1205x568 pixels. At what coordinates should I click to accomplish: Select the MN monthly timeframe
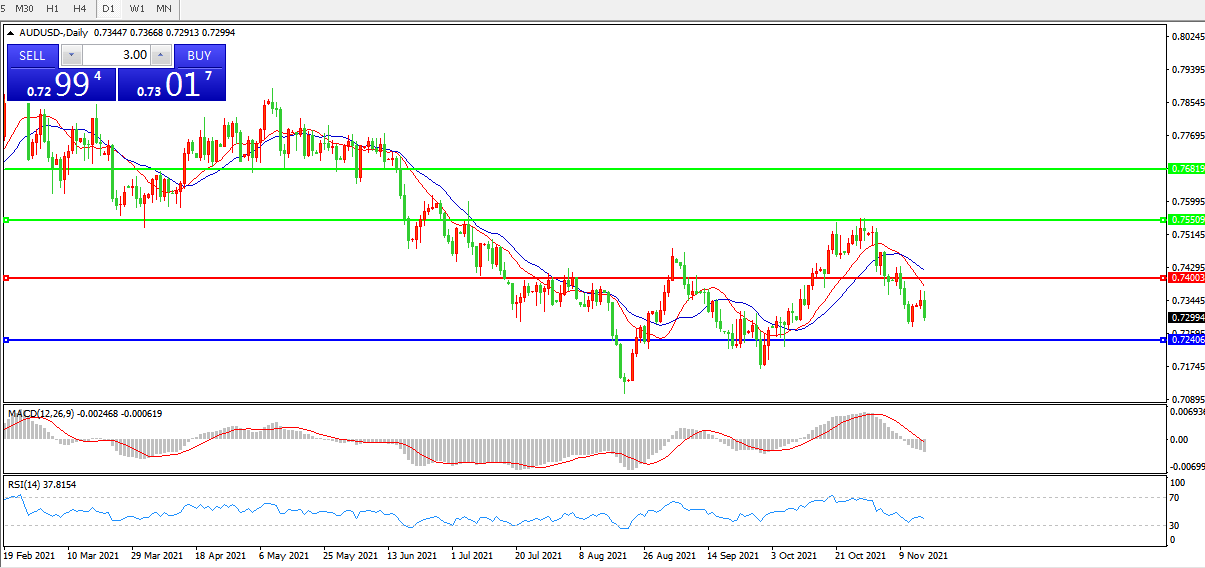pos(163,8)
